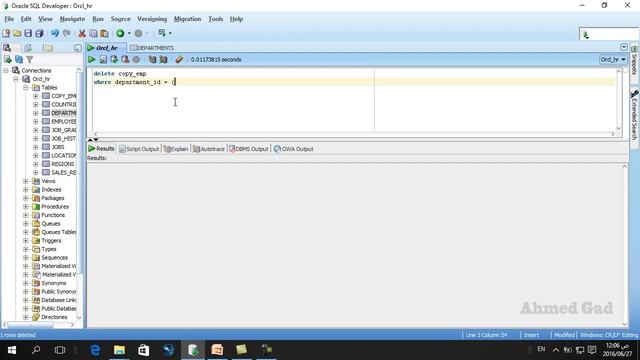Click the Open folder toolbar icon
This screenshot has height=360, width=640.
click(x=17, y=33)
